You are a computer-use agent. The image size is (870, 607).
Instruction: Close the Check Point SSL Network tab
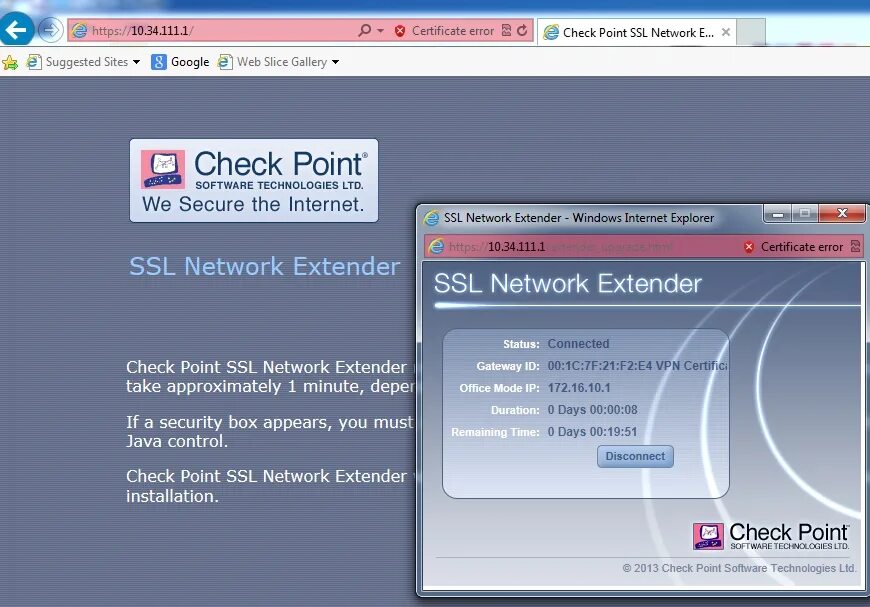[726, 32]
